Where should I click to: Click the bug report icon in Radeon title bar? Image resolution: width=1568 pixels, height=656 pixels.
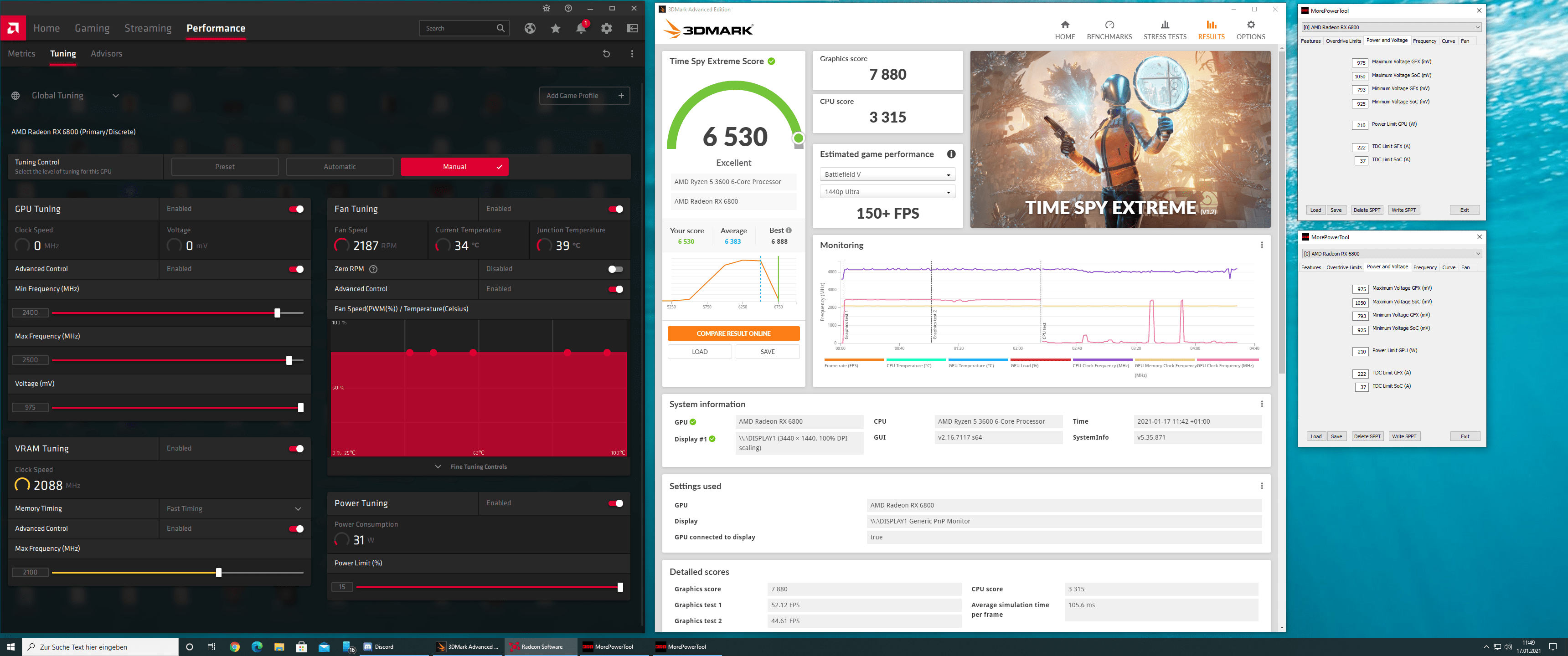546,8
